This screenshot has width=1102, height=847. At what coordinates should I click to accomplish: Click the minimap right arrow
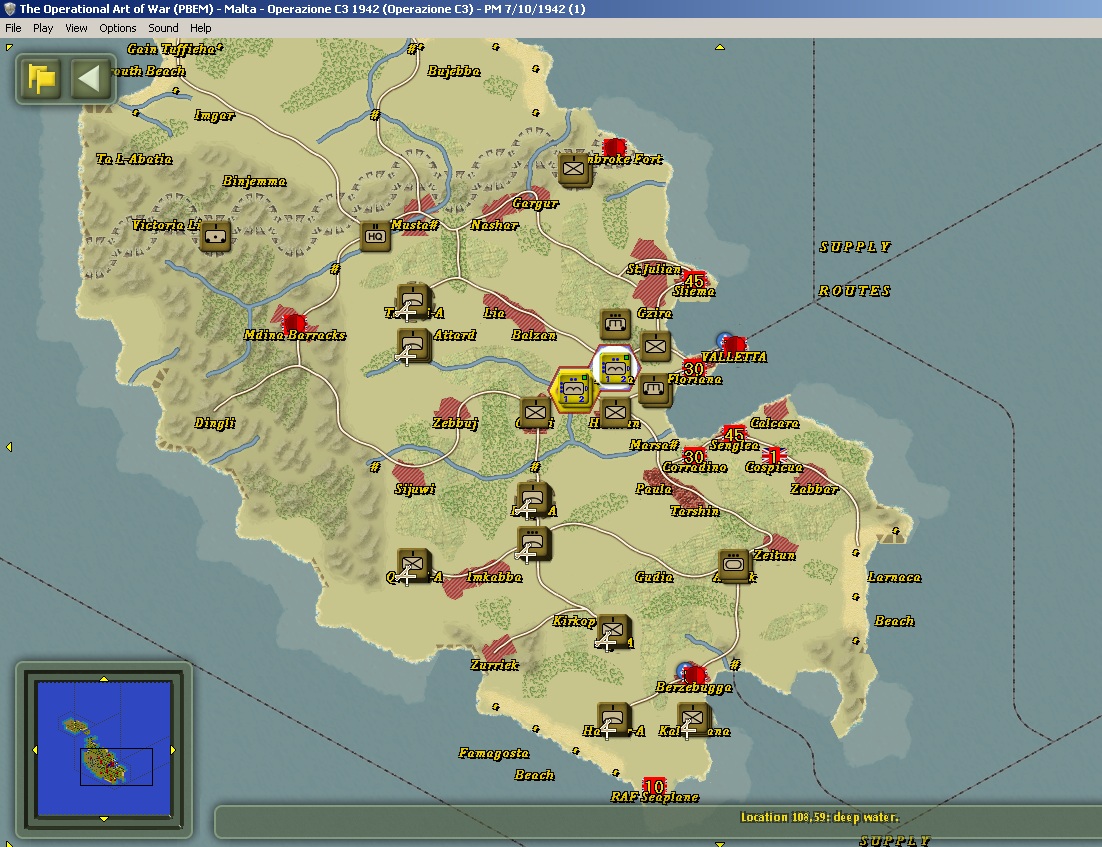click(x=173, y=750)
